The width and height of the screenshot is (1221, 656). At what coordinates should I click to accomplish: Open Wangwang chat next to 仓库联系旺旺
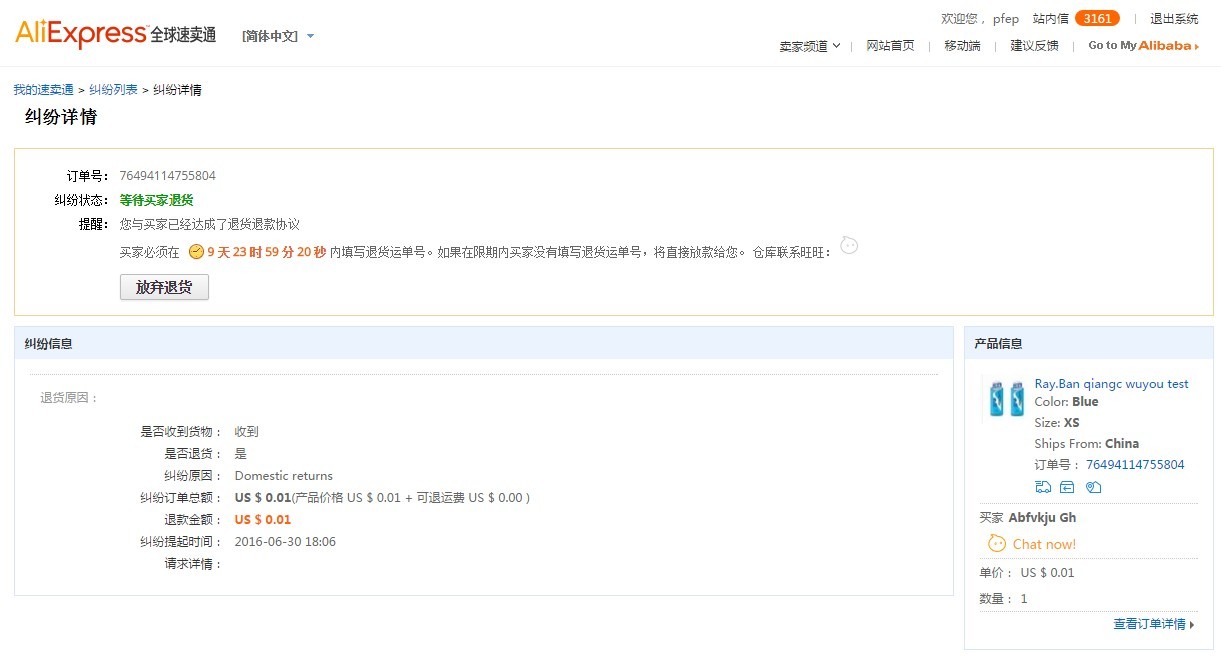[849, 245]
